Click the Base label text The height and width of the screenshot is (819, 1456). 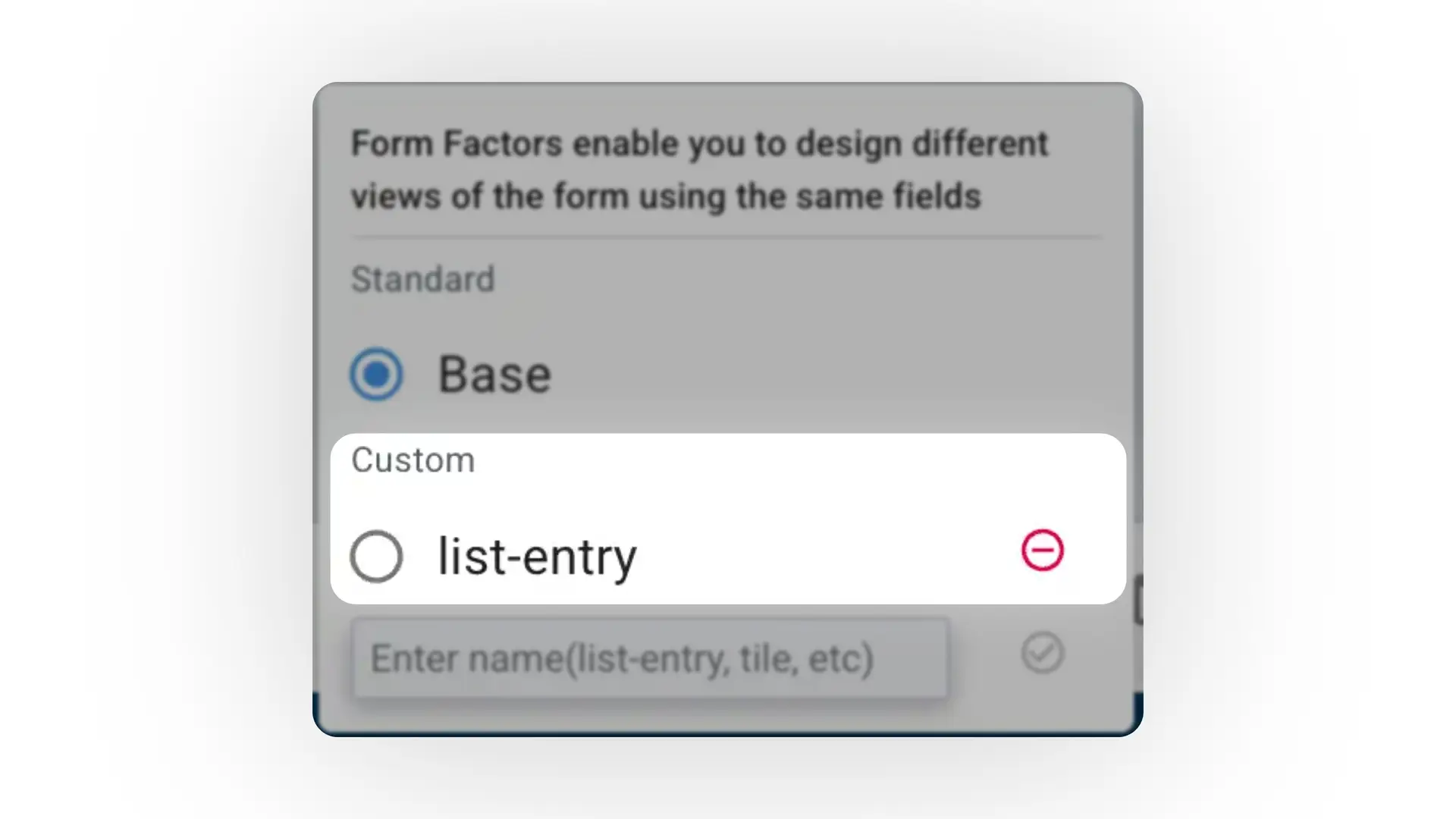(x=494, y=373)
